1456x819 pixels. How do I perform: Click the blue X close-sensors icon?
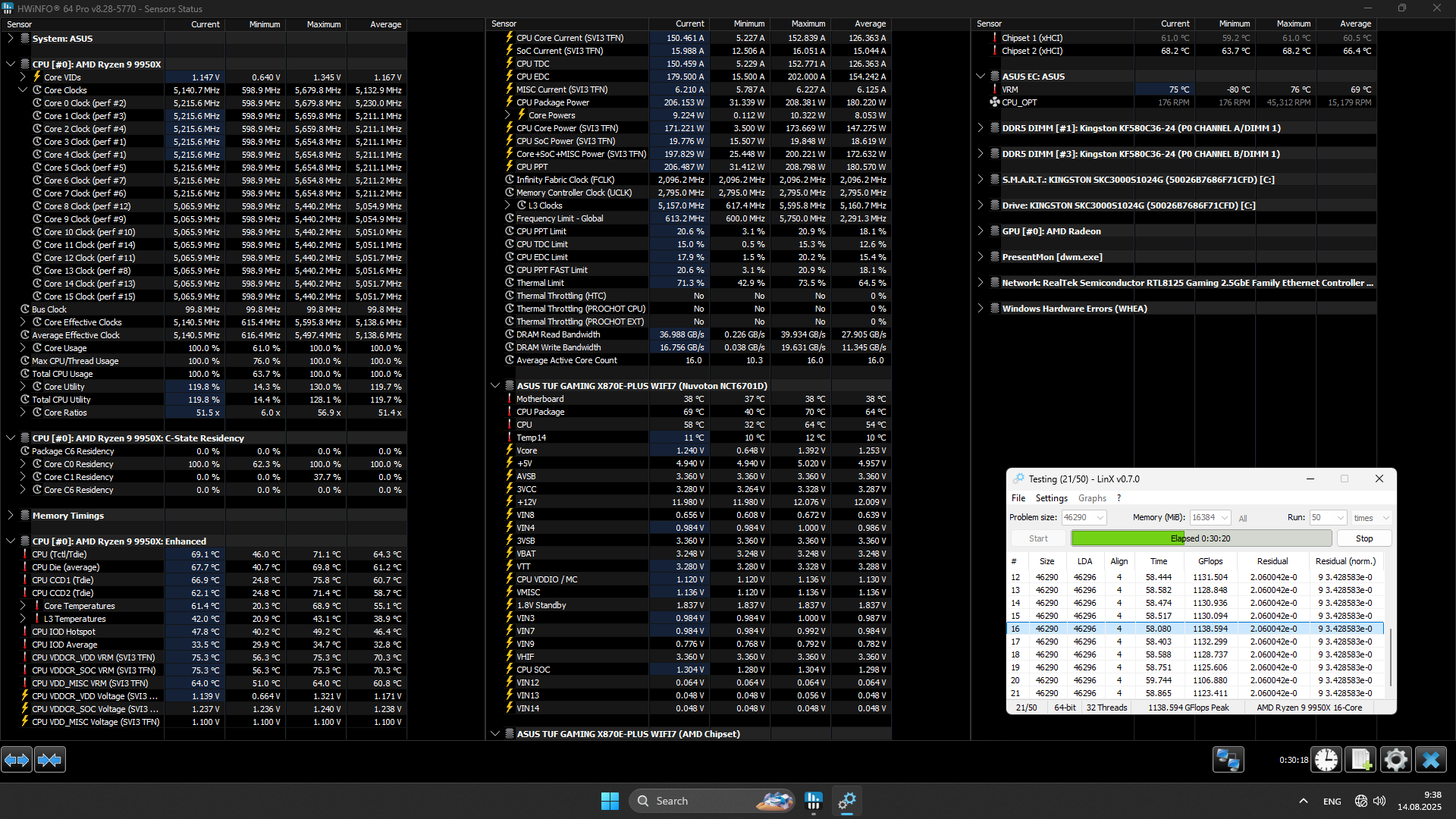click(x=1431, y=760)
